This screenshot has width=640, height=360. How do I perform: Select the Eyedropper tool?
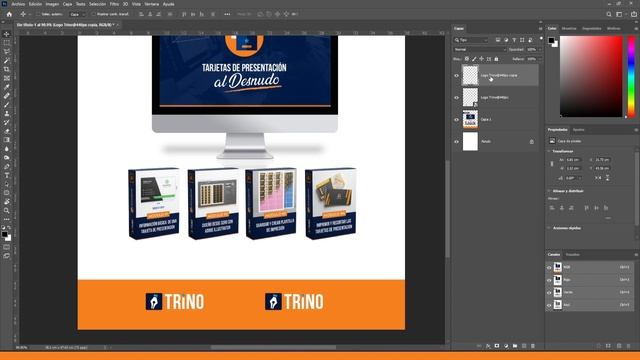point(7,87)
